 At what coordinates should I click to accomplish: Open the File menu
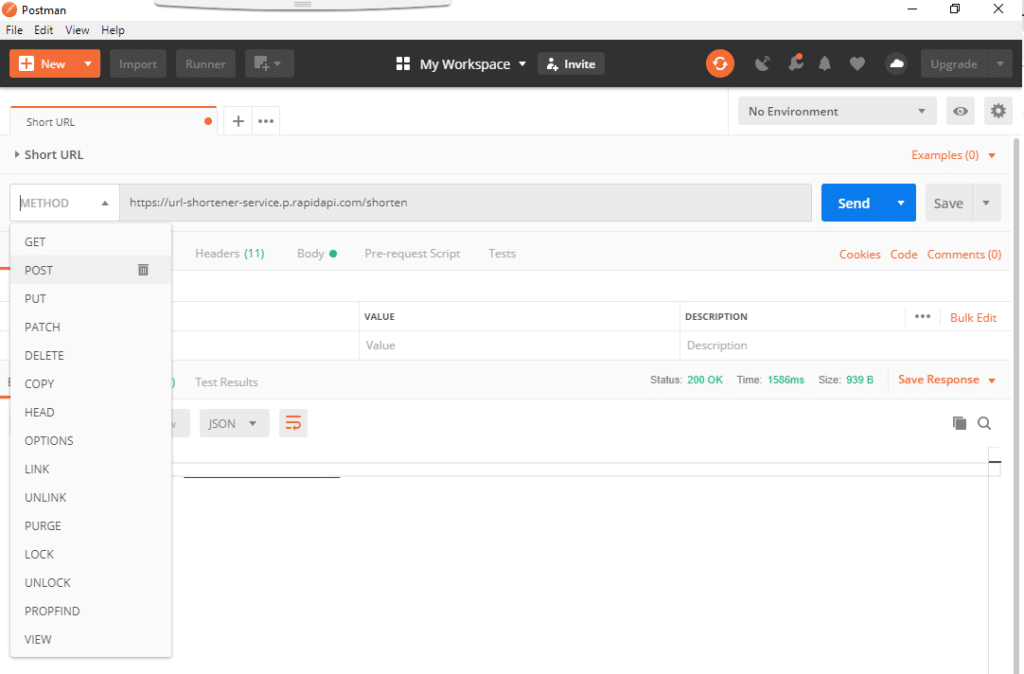(14, 30)
